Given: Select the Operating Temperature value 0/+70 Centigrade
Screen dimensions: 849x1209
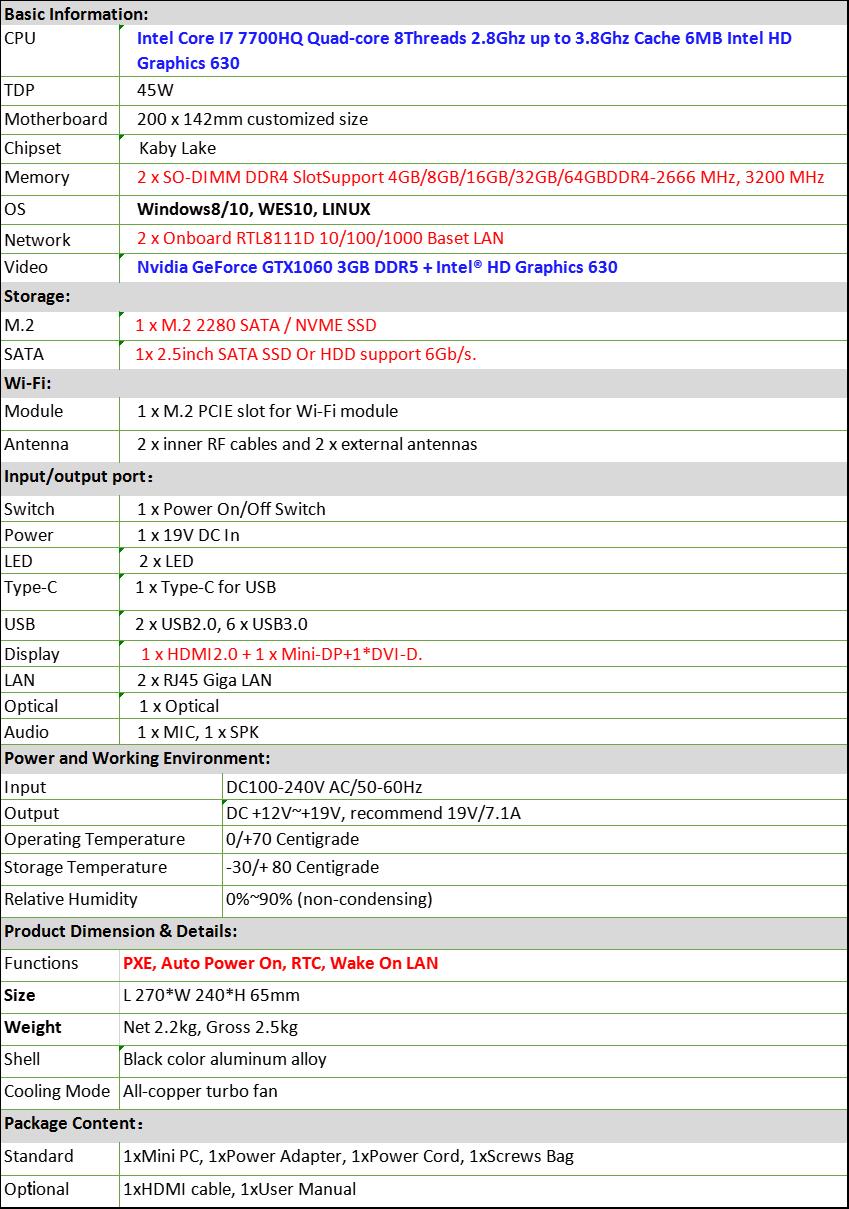Looking at the screenshot, I should pyautogui.click(x=292, y=839).
